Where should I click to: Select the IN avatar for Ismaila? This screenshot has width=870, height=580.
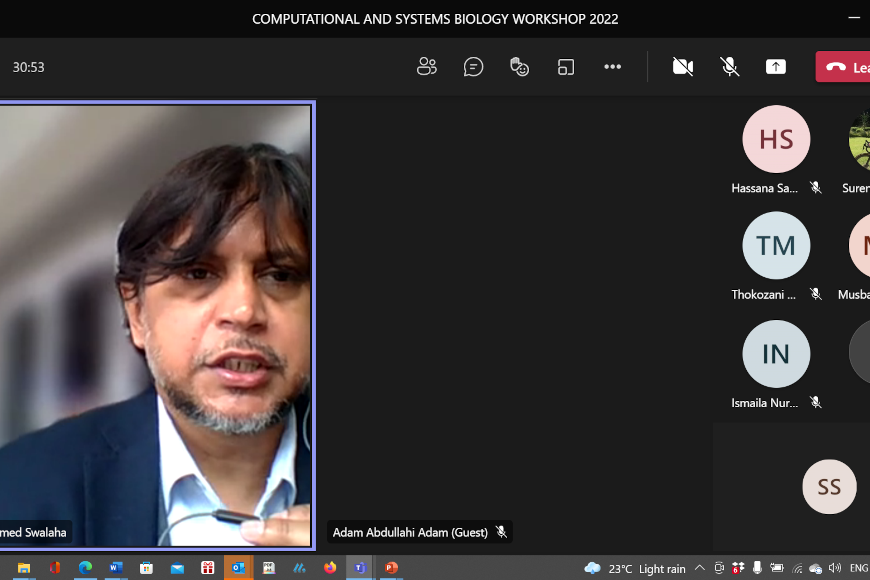coord(776,354)
